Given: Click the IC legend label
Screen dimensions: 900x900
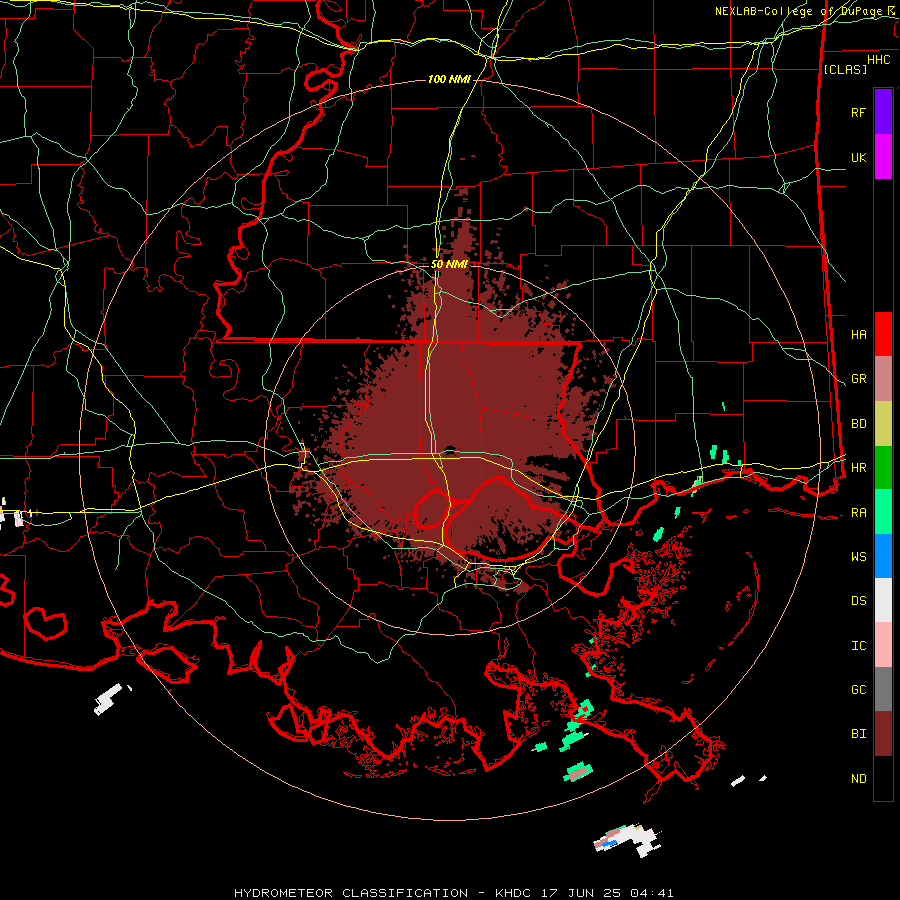Looking at the screenshot, I should point(859,646).
